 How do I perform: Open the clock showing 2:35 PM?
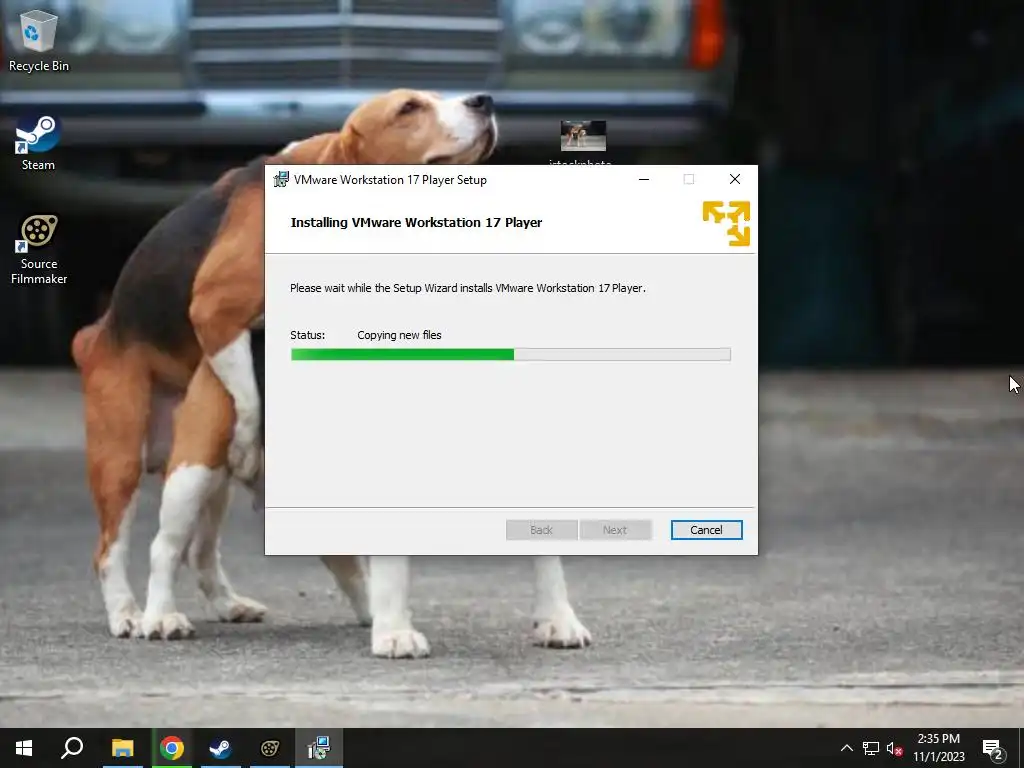pyautogui.click(x=938, y=748)
